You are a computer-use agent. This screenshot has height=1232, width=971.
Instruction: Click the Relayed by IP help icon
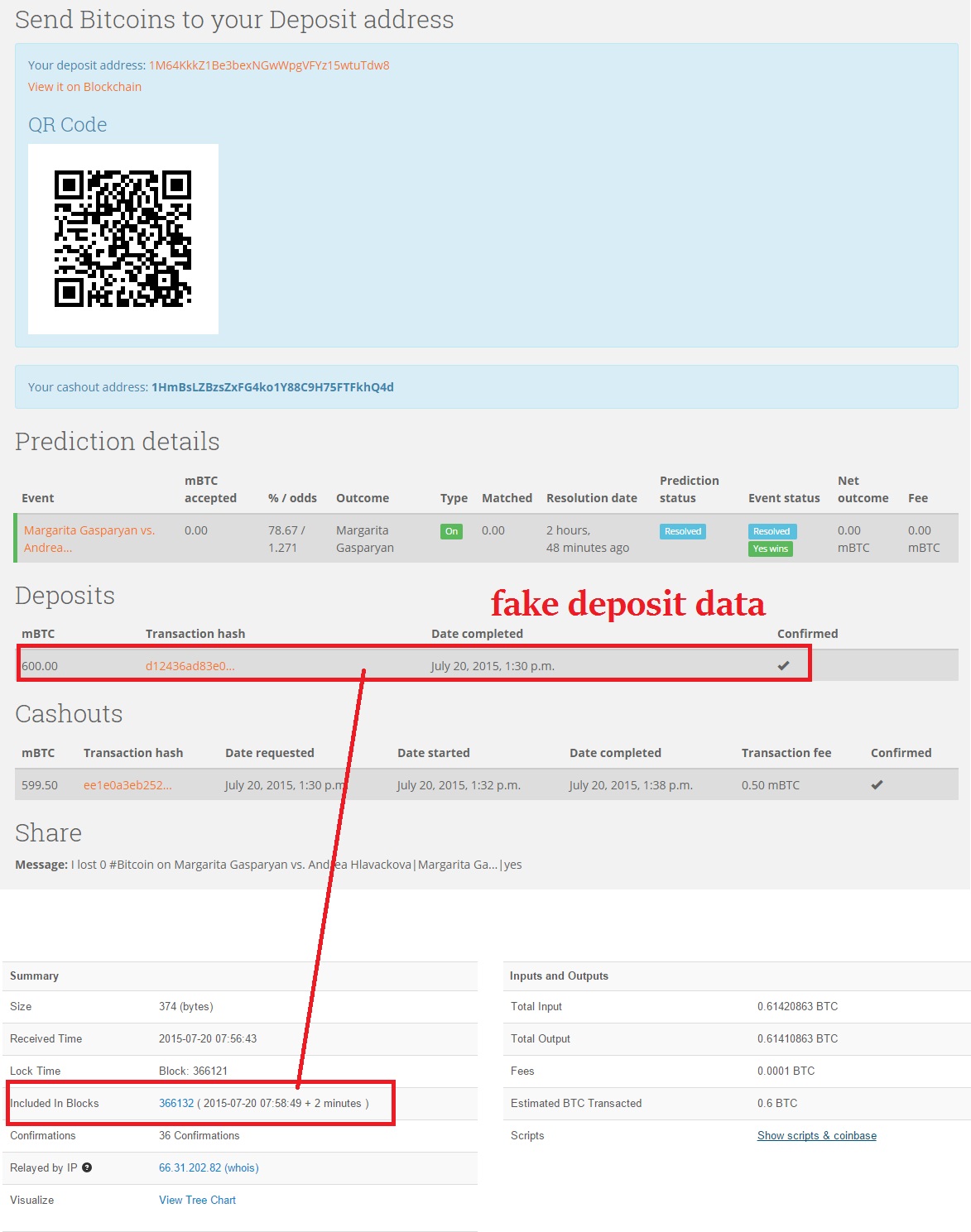click(x=87, y=1167)
